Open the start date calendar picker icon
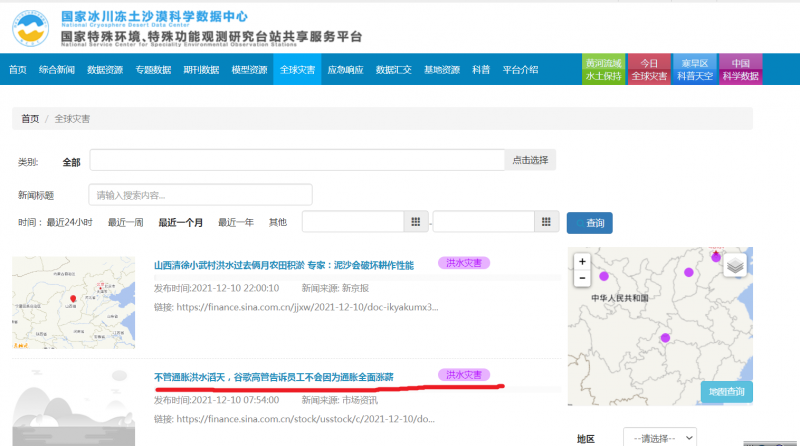 click(x=415, y=222)
